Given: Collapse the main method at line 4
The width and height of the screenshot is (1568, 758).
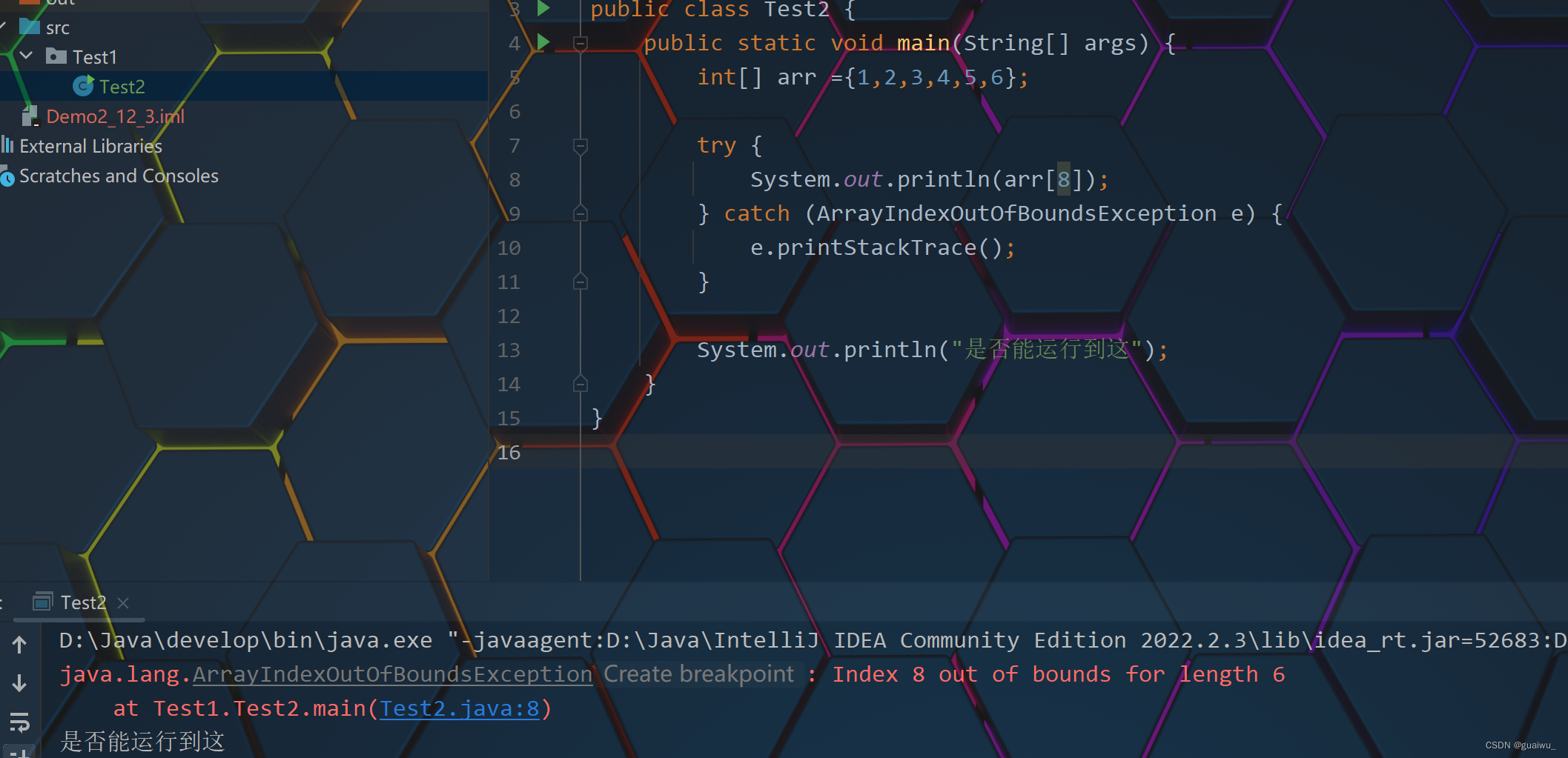Looking at the screenshot, I should click(x=580, y=43).
